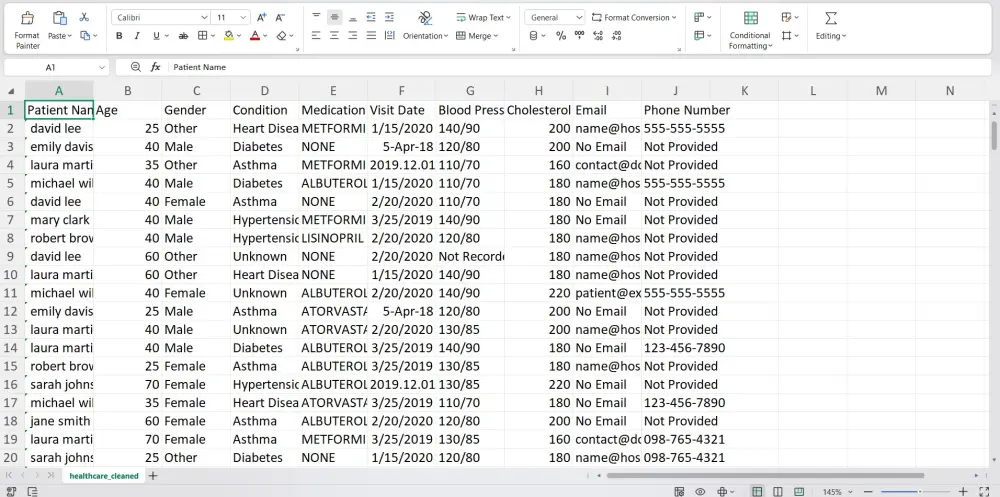This screenshot has height=497, width=1000.
Task: Open Conditional Formatting menu
Action: (751, 30)
